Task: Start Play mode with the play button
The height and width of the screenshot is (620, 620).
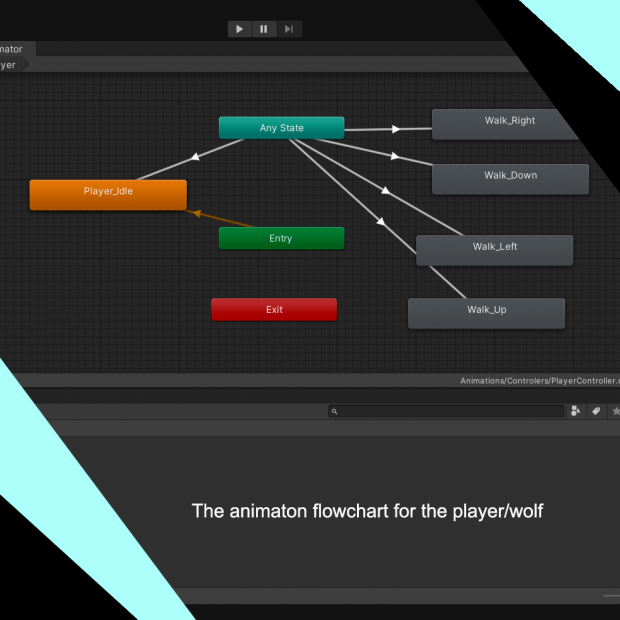Action: [239, 29]
